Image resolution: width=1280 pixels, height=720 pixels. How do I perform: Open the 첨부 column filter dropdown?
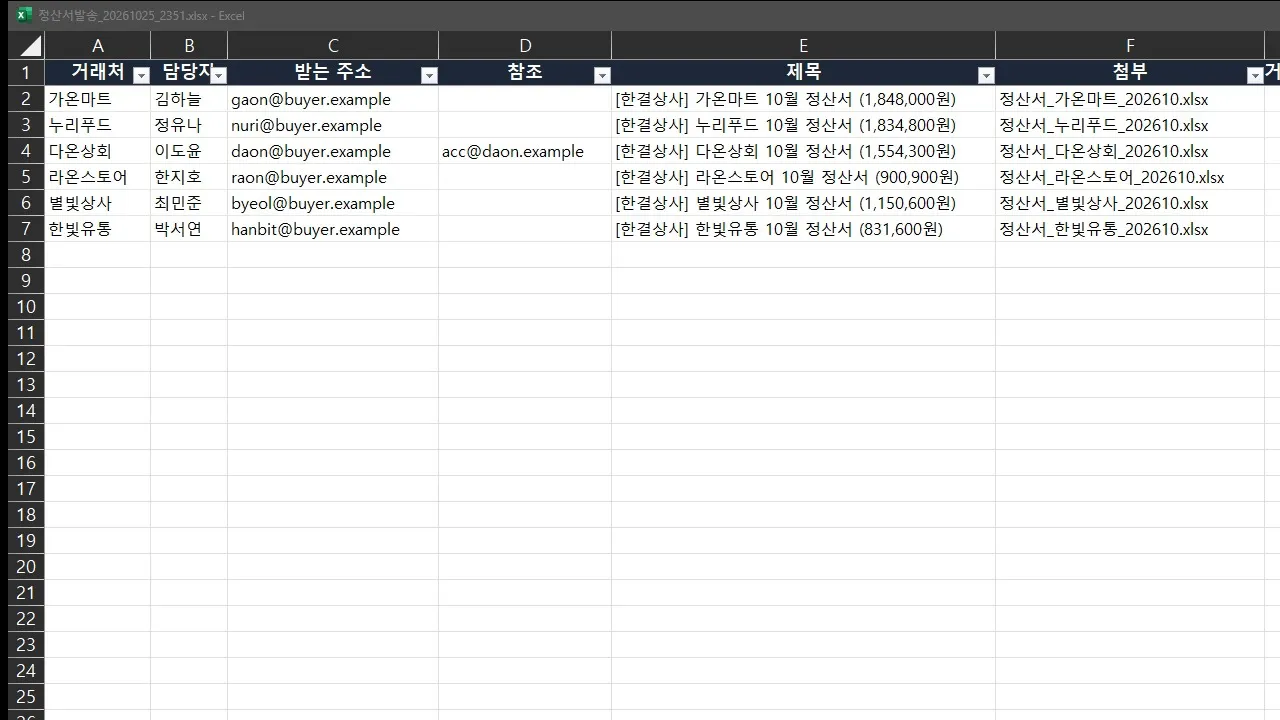(x=1255, y=75)
